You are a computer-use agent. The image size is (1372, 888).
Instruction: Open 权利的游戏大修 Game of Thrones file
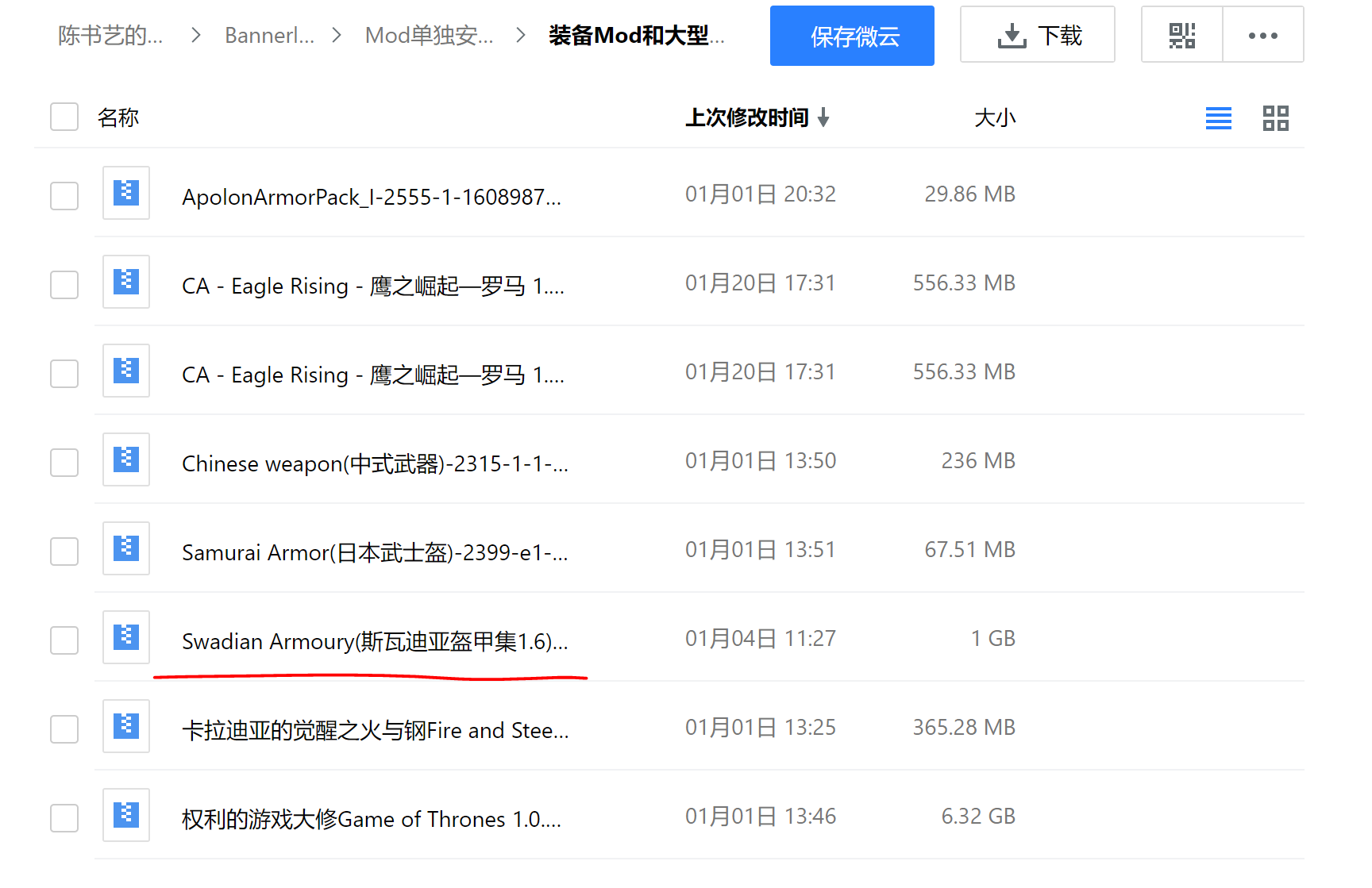point(372,819)
